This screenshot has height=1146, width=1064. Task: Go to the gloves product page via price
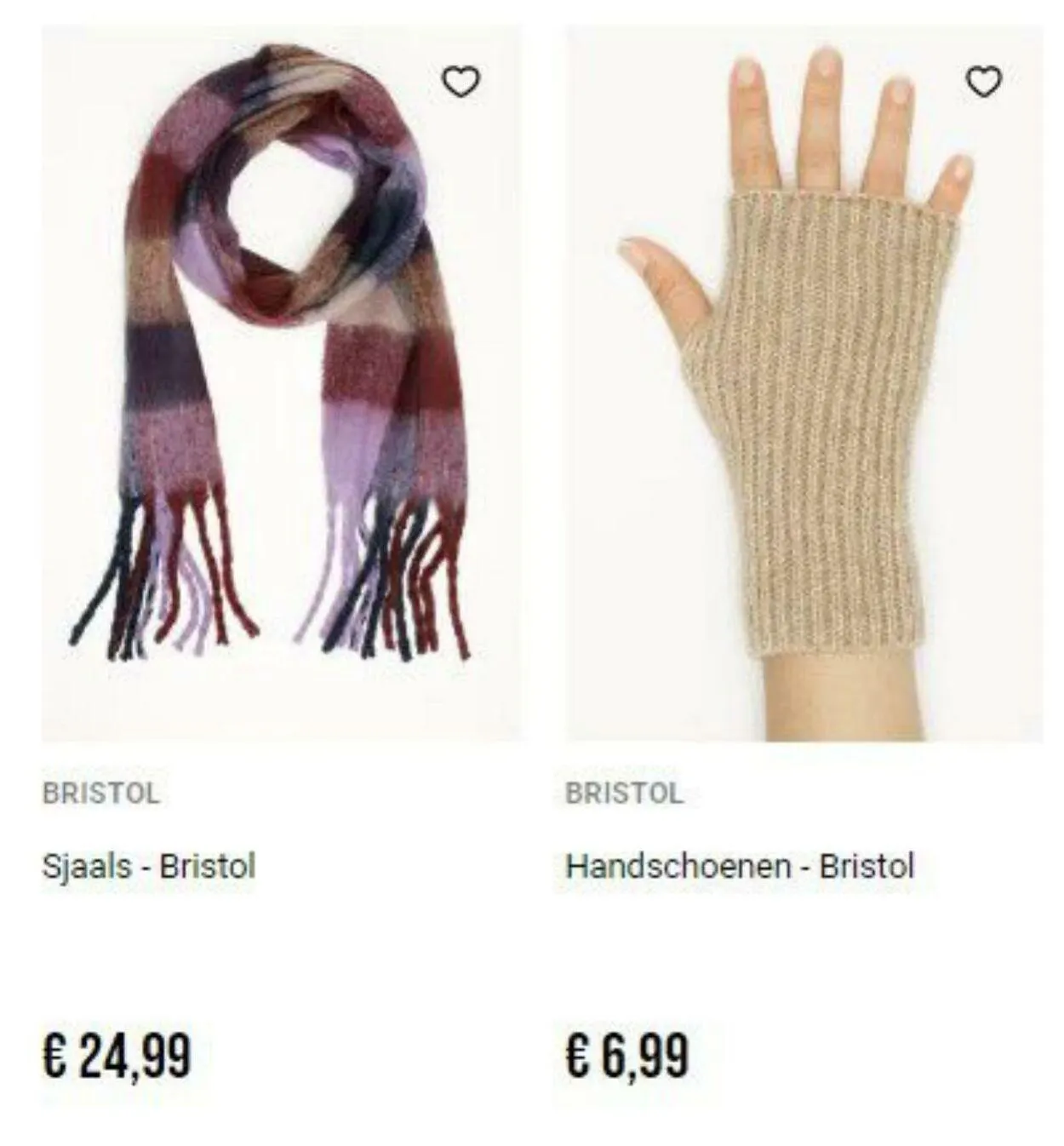click(627, 1055)
